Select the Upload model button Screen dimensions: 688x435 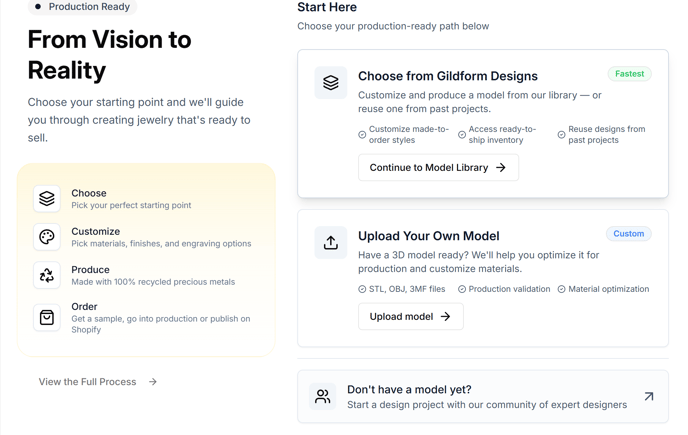tap(411, 316)
